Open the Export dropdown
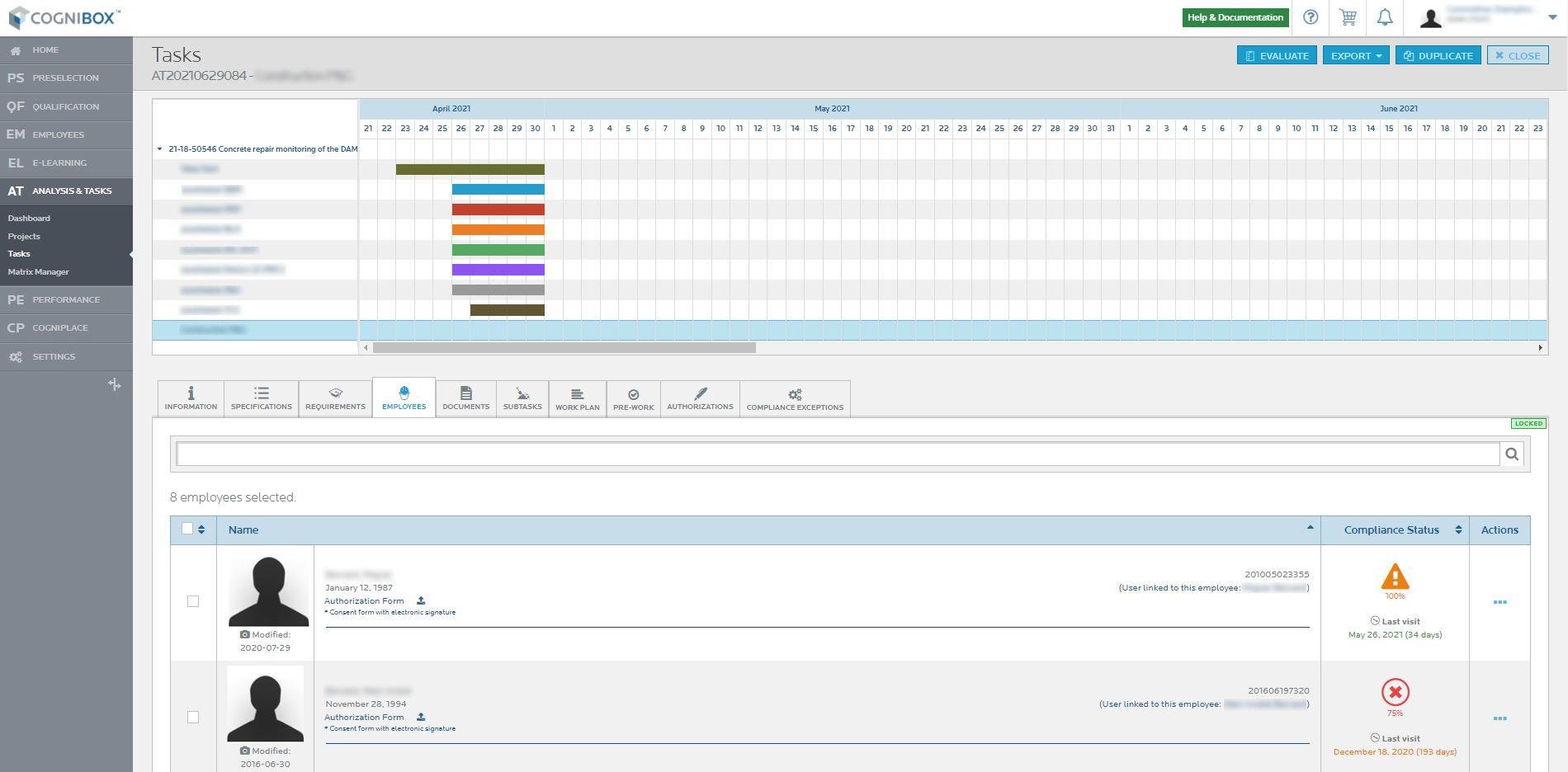This screenshot has height=772, width=1568. (1356, 55)
